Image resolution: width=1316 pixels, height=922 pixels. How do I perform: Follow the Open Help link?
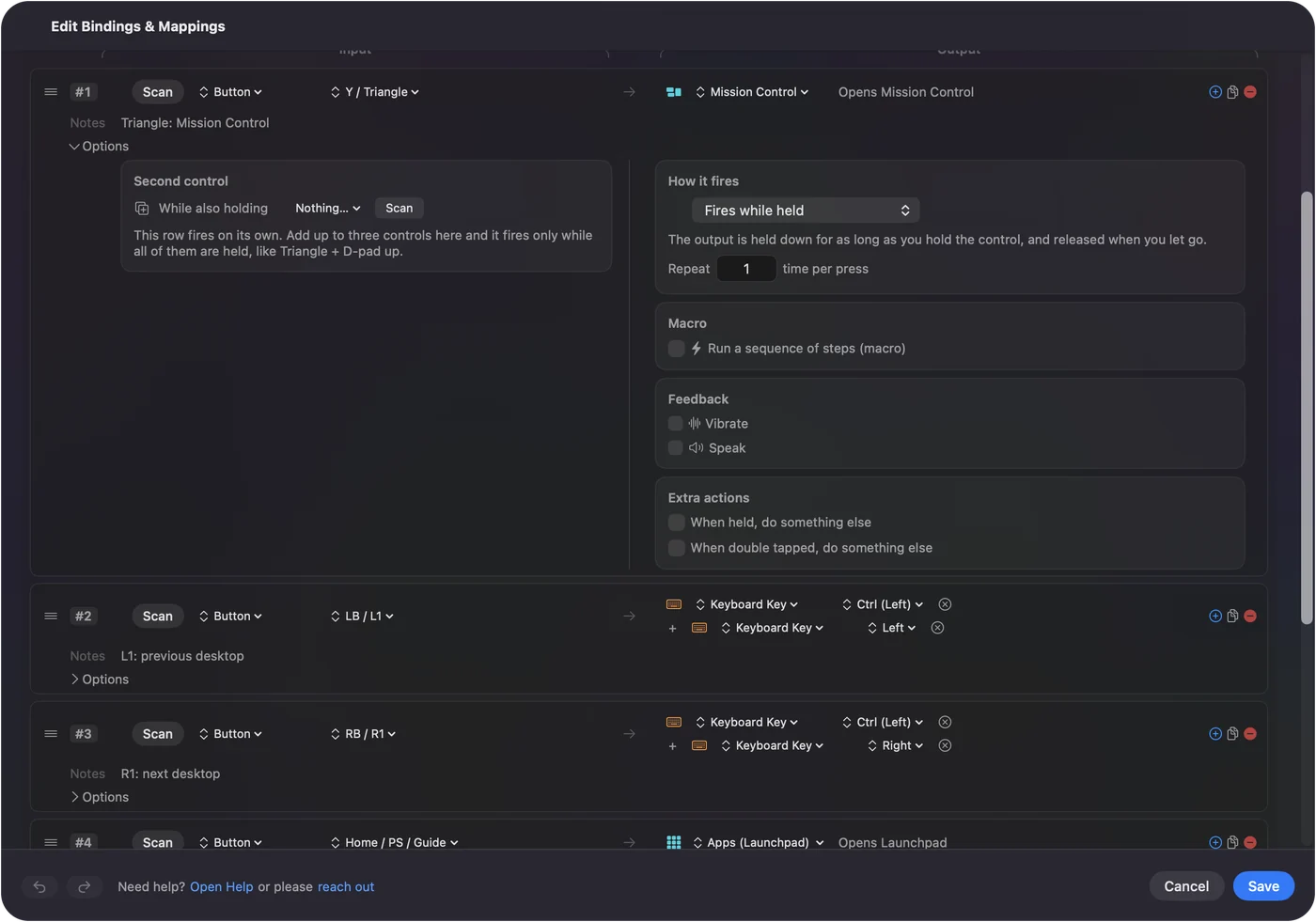(222, 887)
